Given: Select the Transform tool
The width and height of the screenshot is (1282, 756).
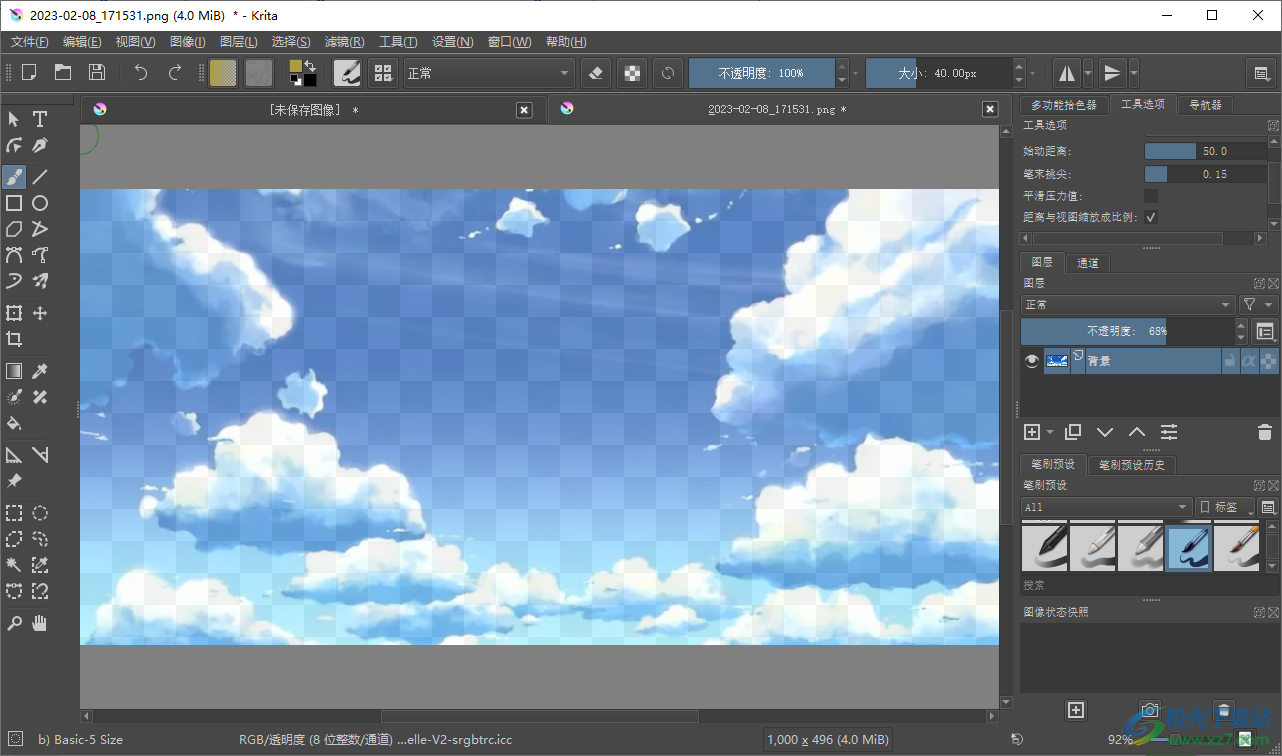Looking at the screenshot, I should pyautogui.click(x=14, y=313).
